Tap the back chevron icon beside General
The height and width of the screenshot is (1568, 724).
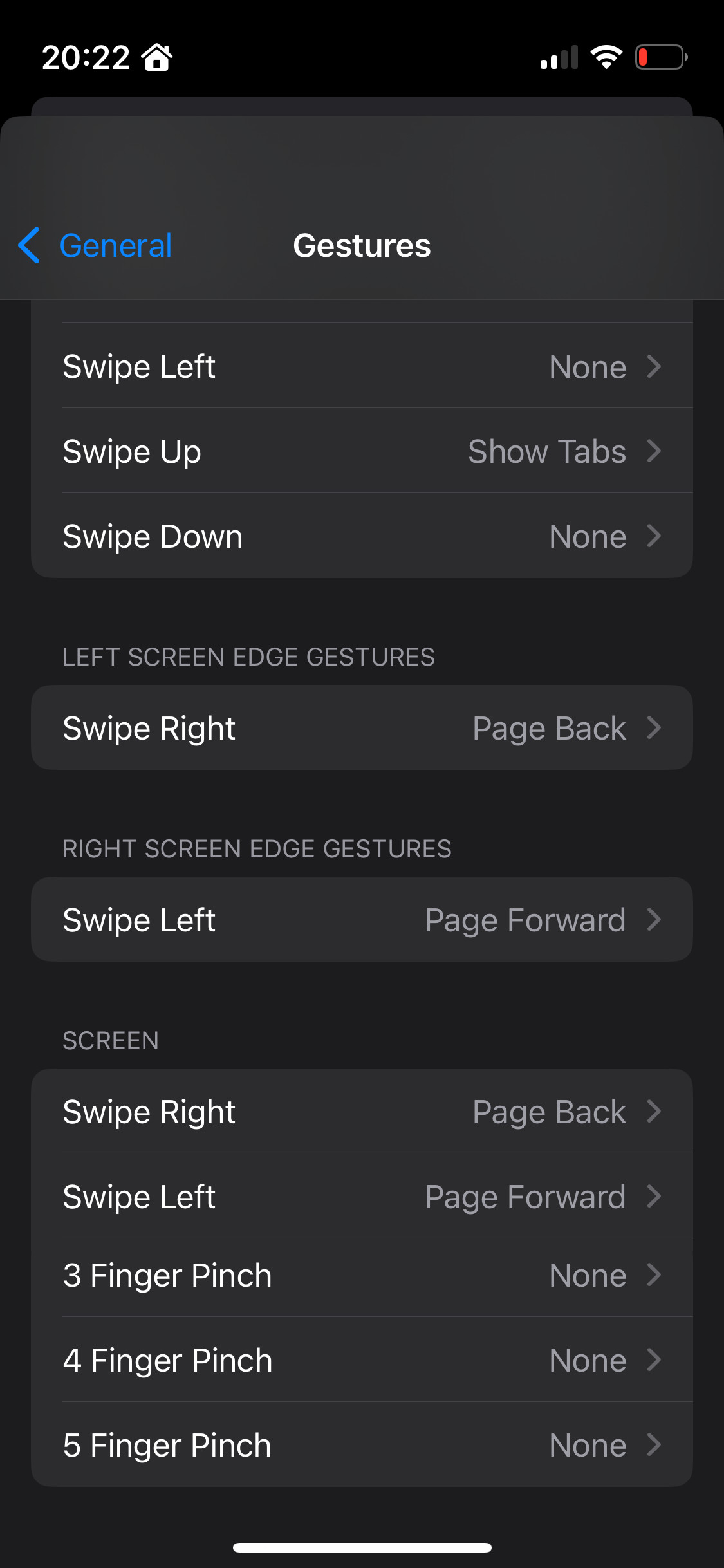click(x=29, y=245)
